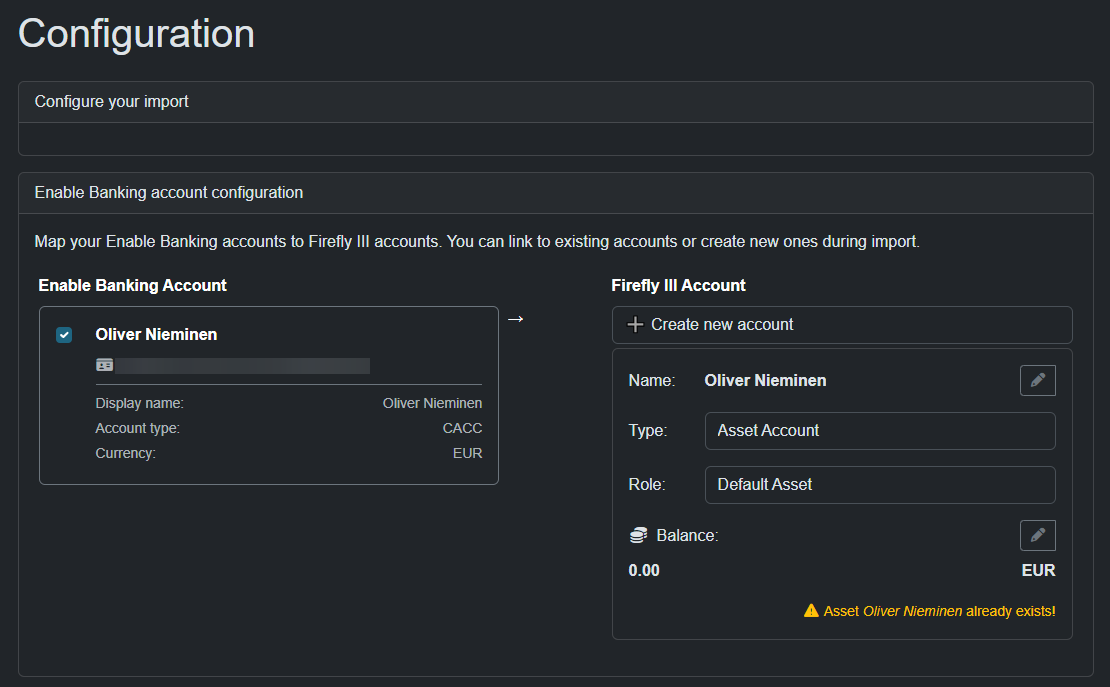This screenshot has height=687, width=1110.
Task: Click the arrow icon between the account columns
Action: 514,318
